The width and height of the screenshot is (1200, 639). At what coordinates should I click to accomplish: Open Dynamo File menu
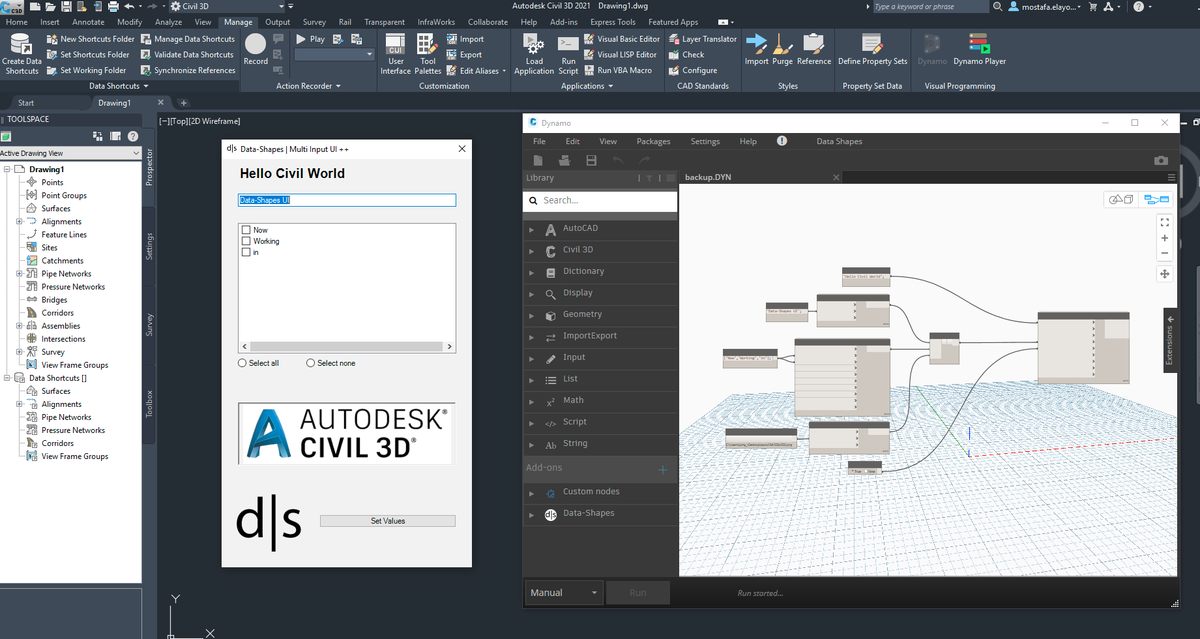pos(539,141)
